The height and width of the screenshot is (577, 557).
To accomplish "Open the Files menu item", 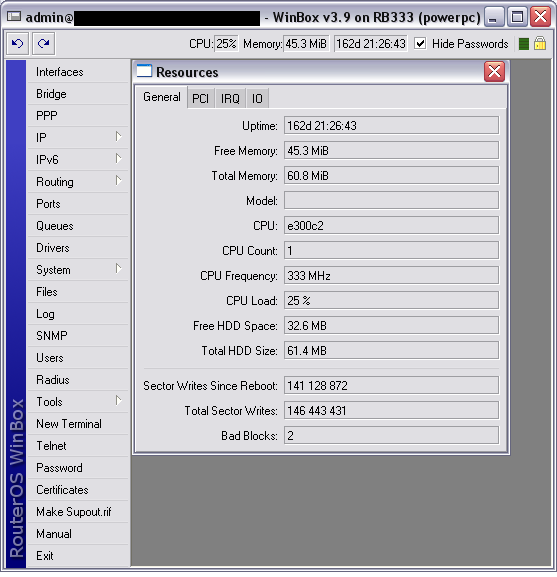I will point(78,292).
